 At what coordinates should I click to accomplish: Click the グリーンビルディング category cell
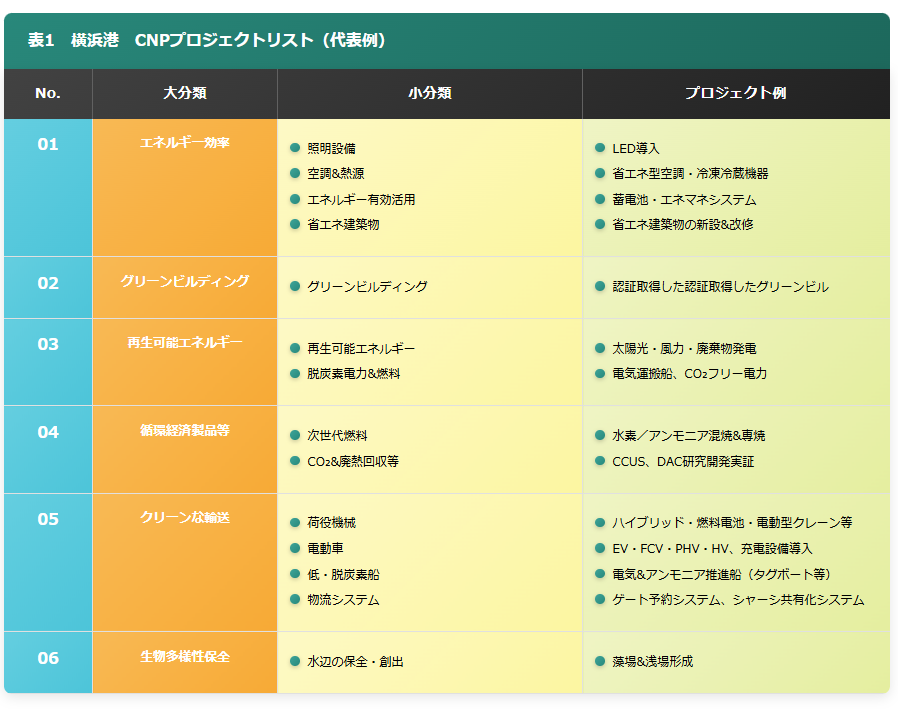click(x=185, y=281)
